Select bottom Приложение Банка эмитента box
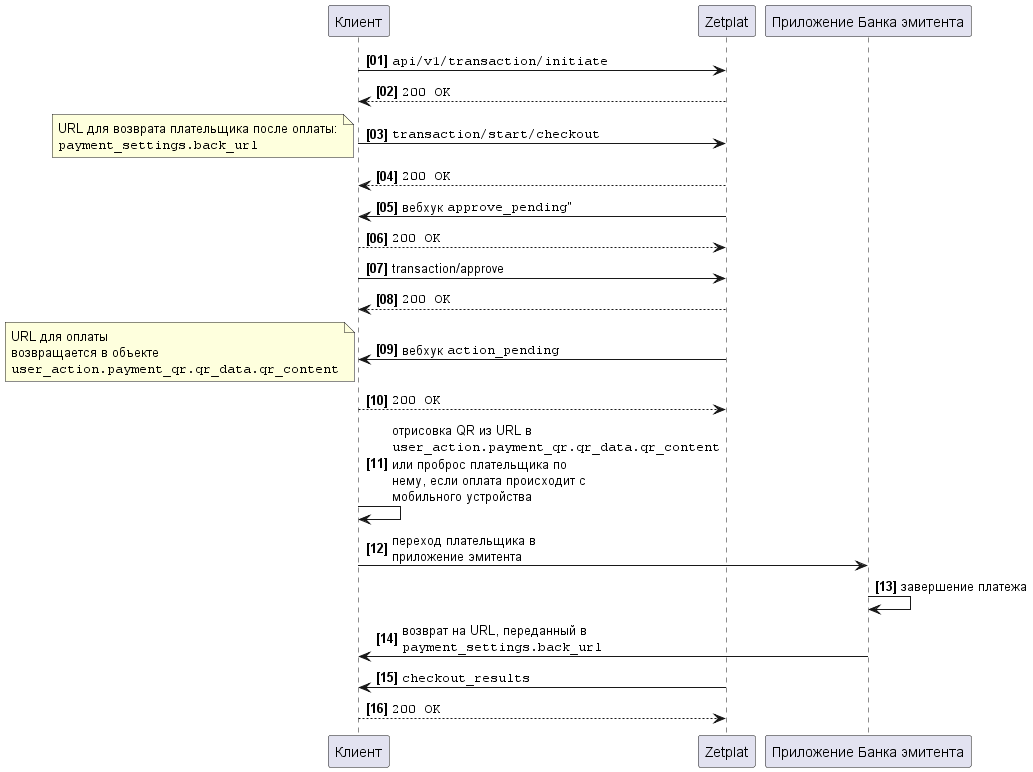 click(x=867, y=751)
